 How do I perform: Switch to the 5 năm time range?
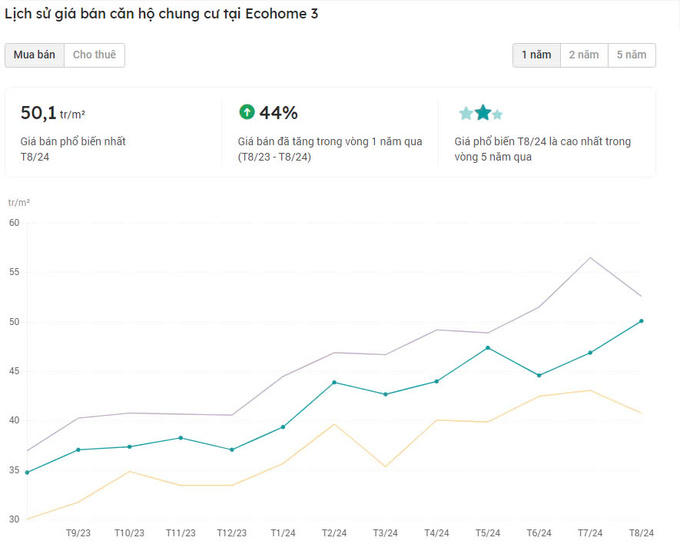[631, 55]
